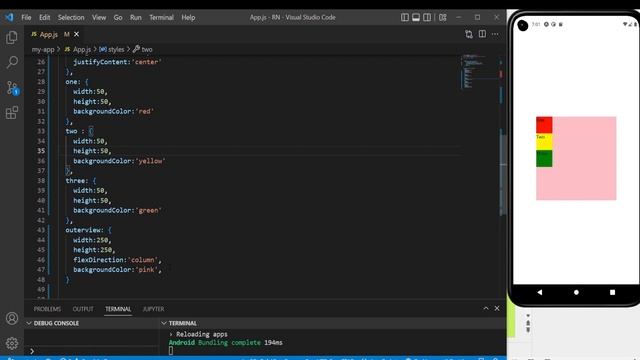Open the Selection menu
The width and height of the screenshot is (640, 360).
[71, 17]
